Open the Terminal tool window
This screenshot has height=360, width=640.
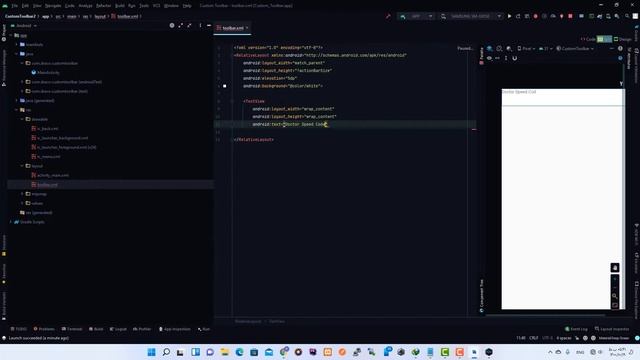[x=72, y=329]
